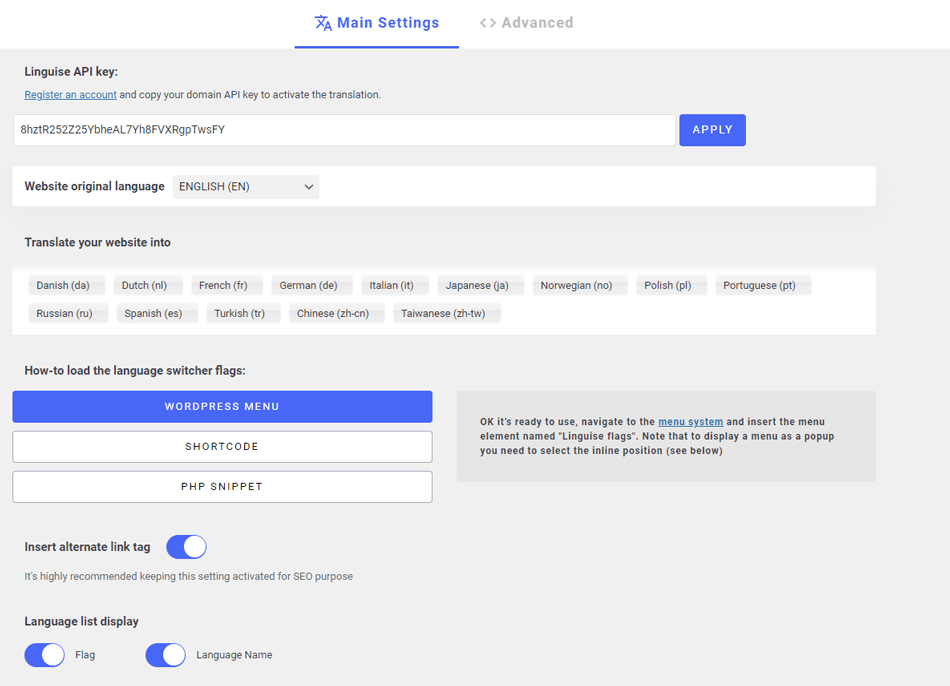Click the Apply button
This screenshot has width=950, height=686.
(712, 129)
